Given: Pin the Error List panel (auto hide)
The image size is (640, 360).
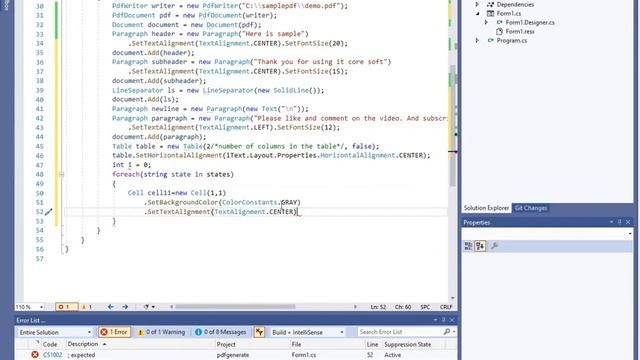Looking at the screenshot, I should click(444, 320).
